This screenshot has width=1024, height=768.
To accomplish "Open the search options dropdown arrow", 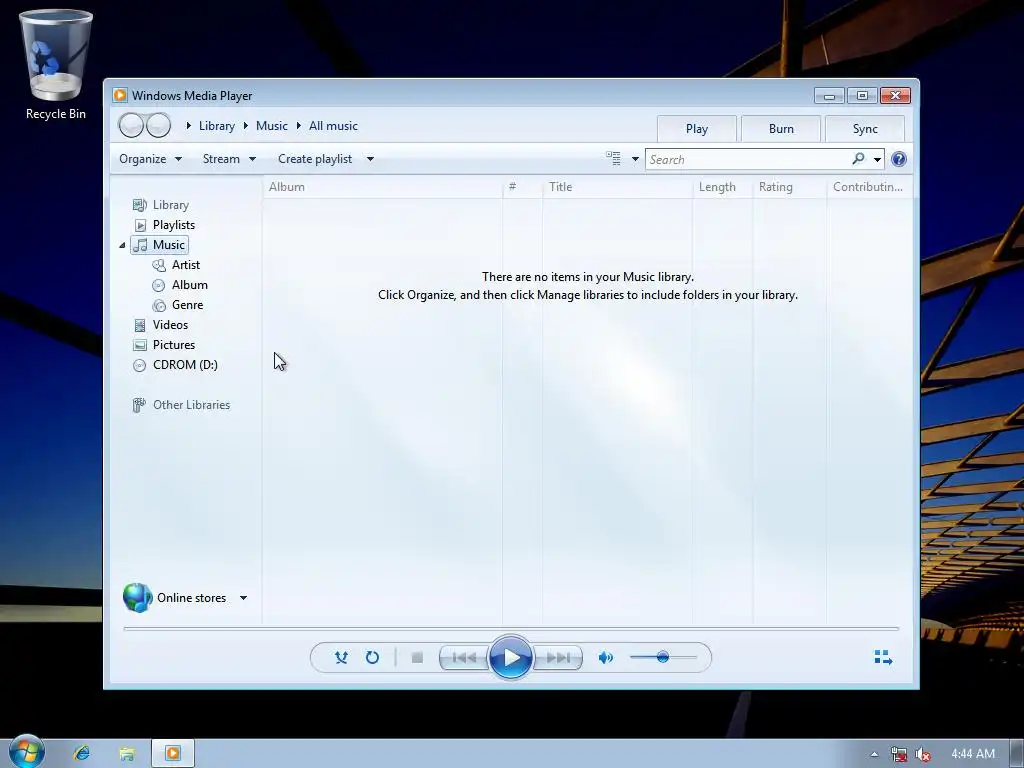I will point(877,159).
